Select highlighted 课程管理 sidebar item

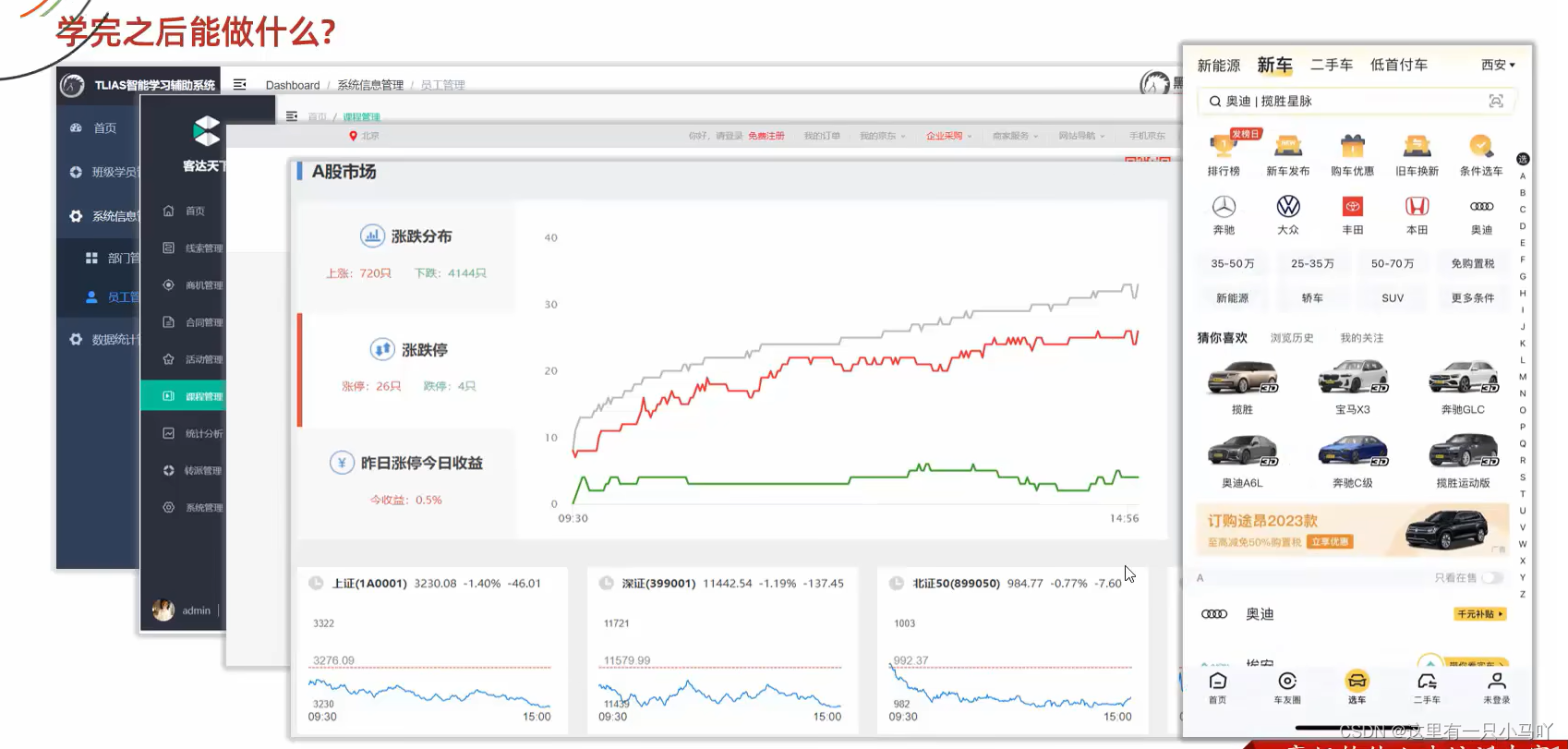183,395
